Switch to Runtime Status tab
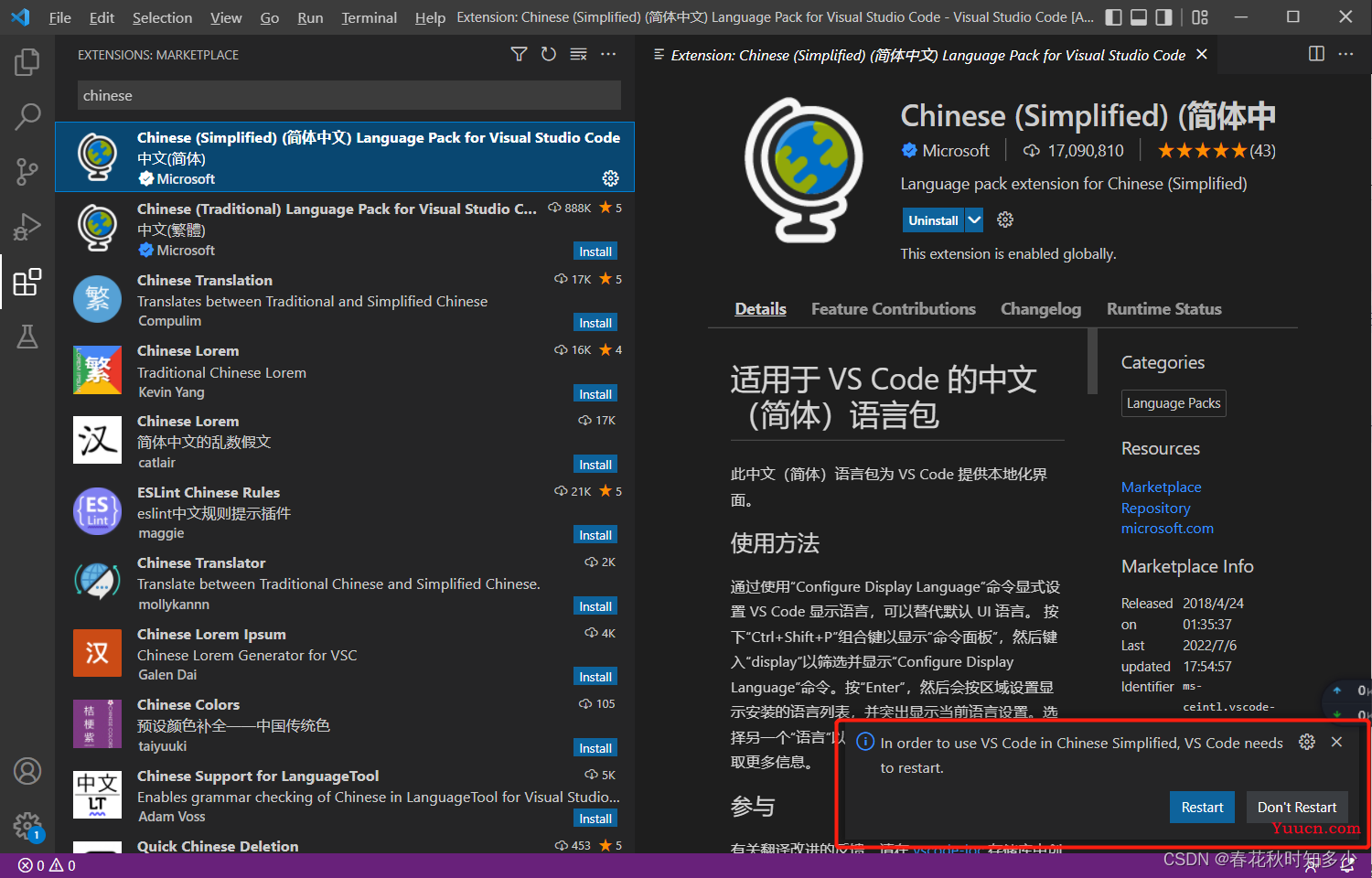 1164,309
